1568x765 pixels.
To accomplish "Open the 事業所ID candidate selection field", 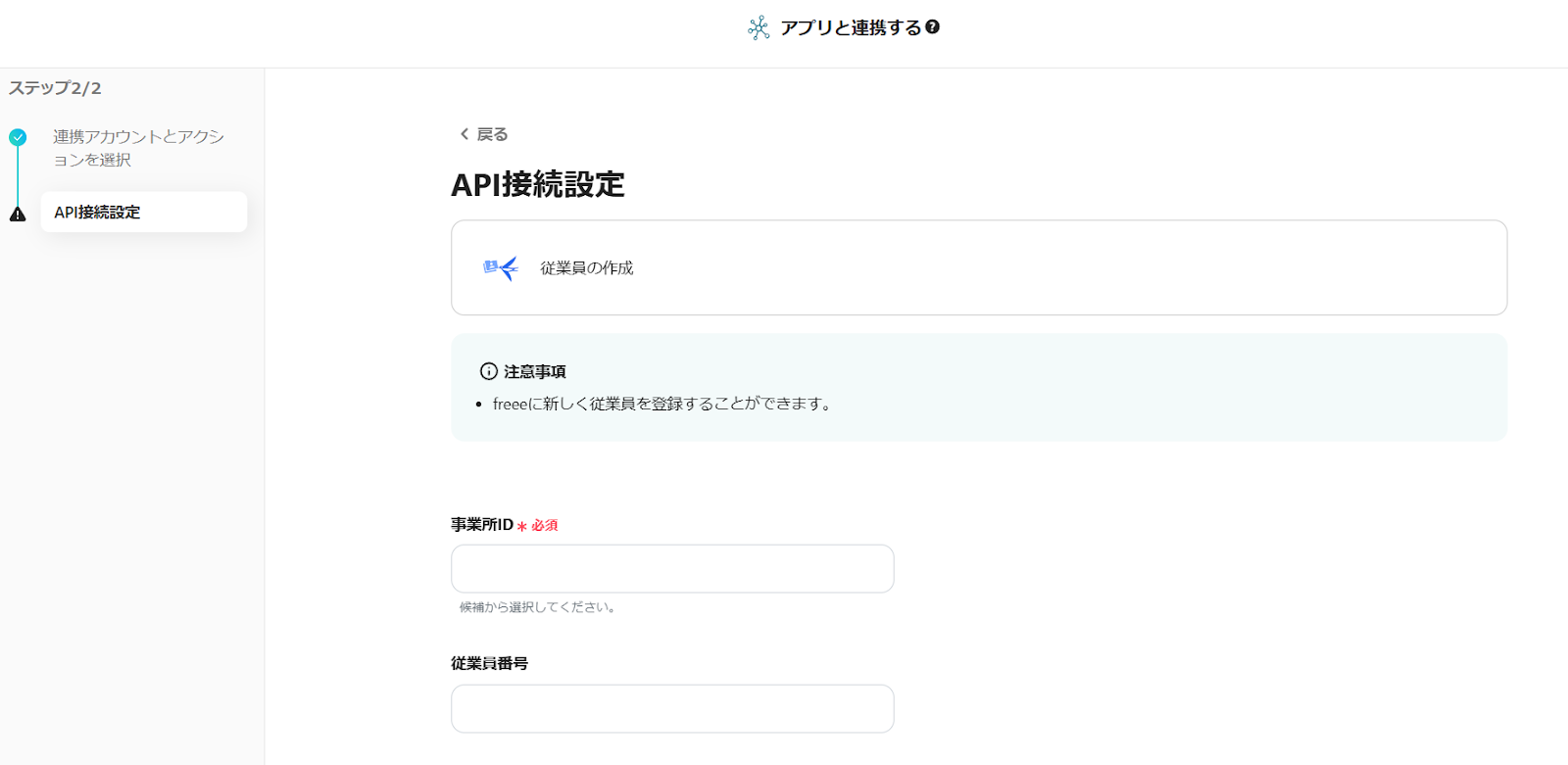I will (x=672, y=568).
